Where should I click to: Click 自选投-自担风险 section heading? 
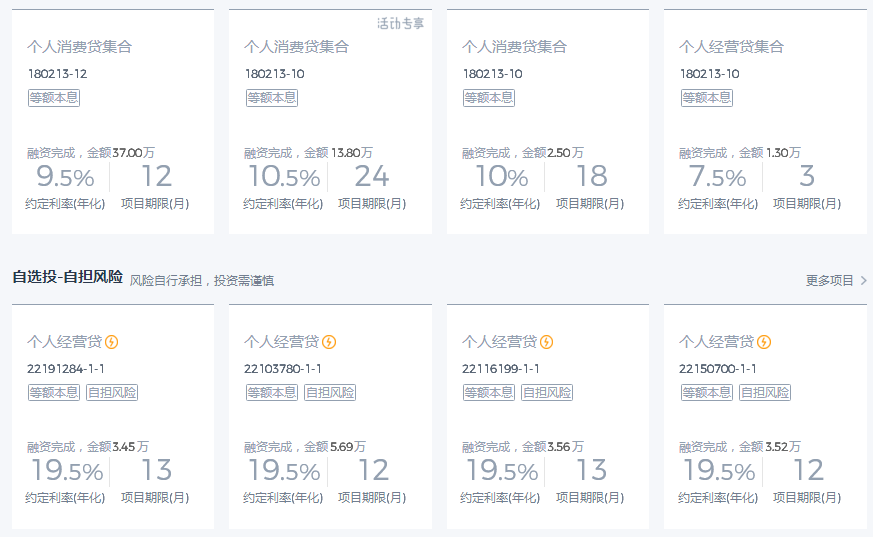point(67,277)
